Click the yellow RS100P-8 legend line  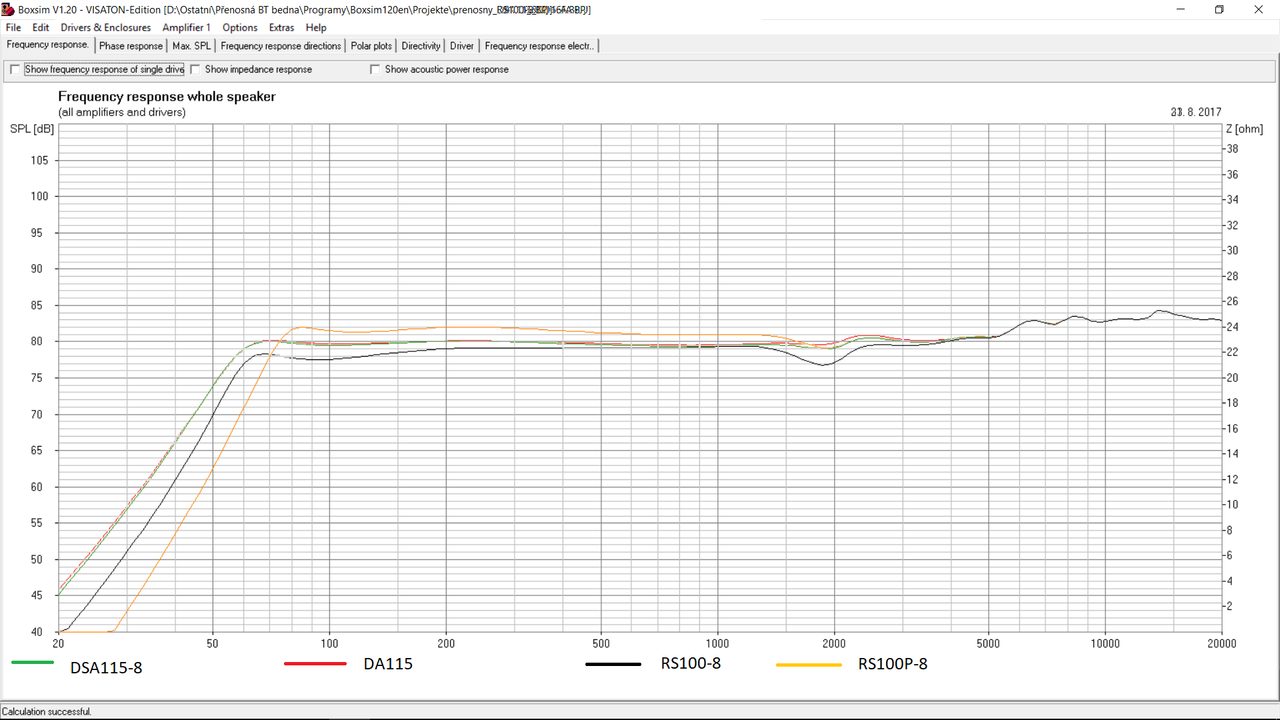pos(809,664)
